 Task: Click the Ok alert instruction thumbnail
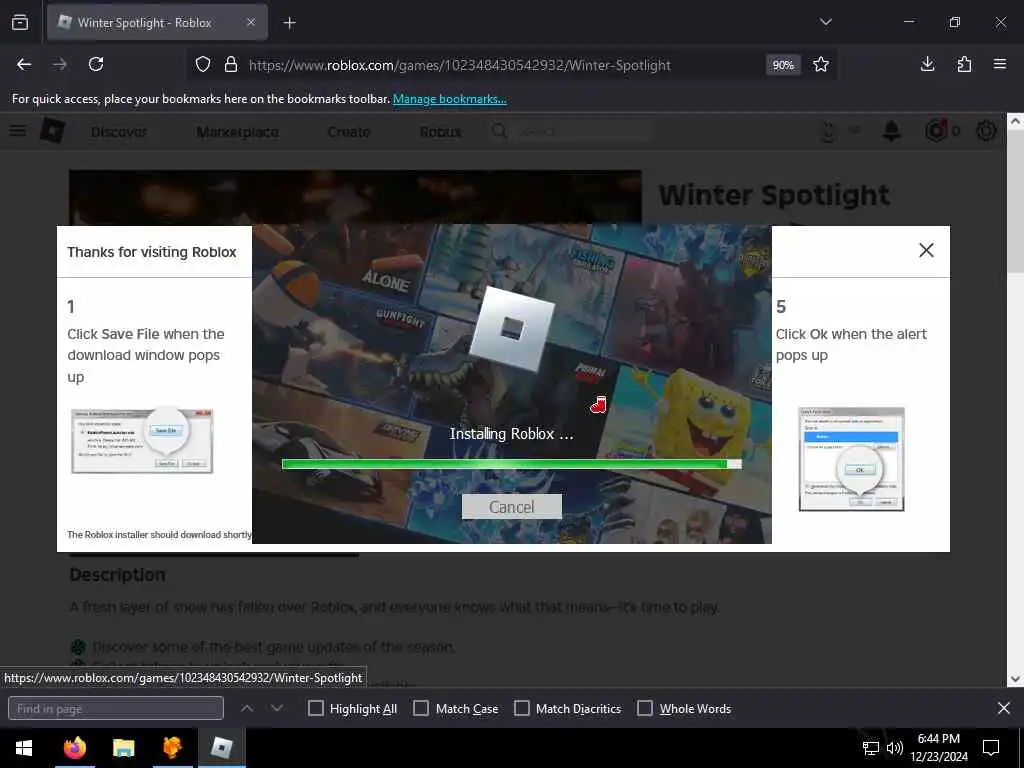tap(851, 459)
